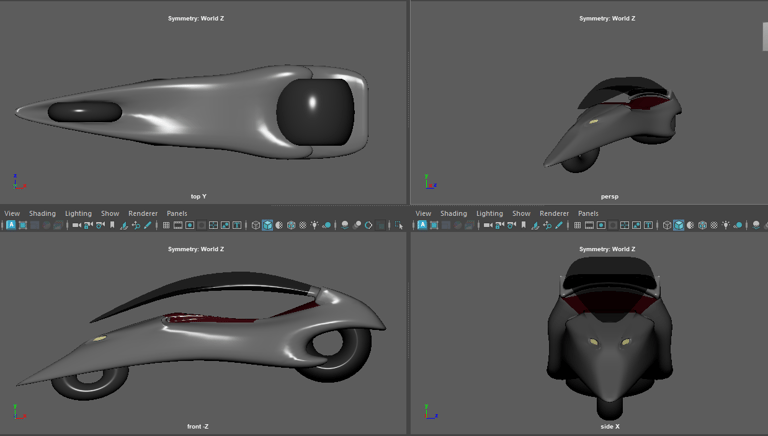Toggle Safe Title in side X panel toolbar

click(648, 225)
